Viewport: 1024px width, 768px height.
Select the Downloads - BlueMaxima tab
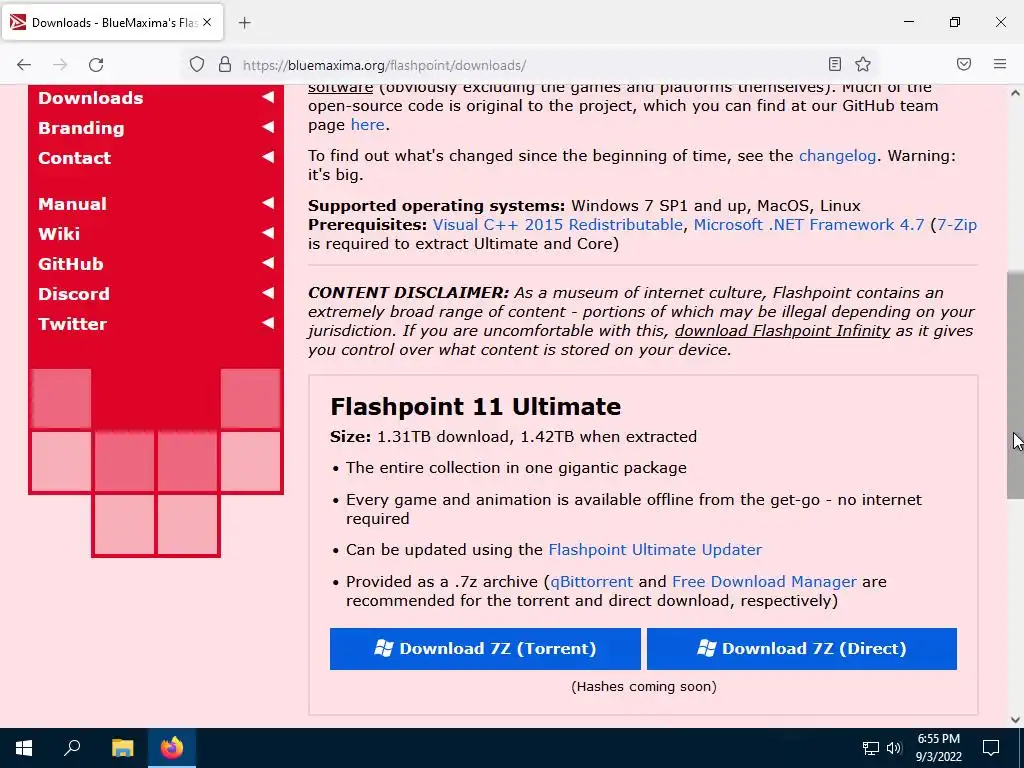(x=113, y=22)
